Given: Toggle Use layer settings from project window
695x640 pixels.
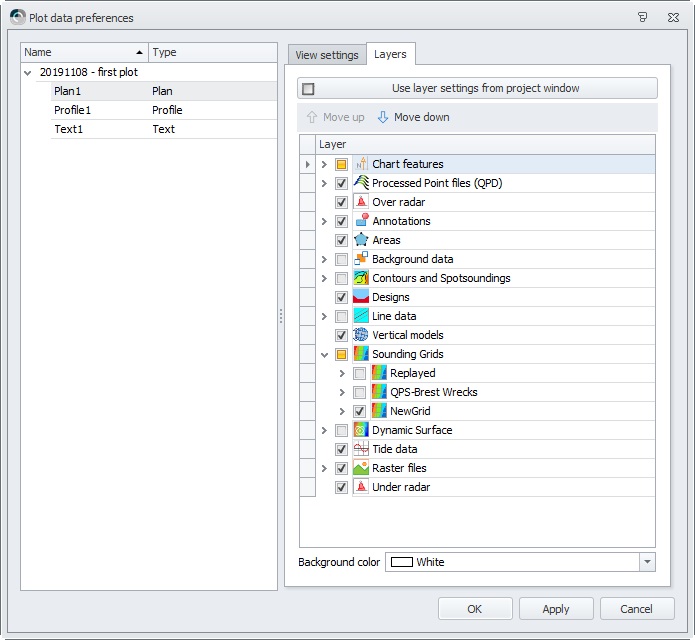Looking at the screenshot, I should 309,89.
